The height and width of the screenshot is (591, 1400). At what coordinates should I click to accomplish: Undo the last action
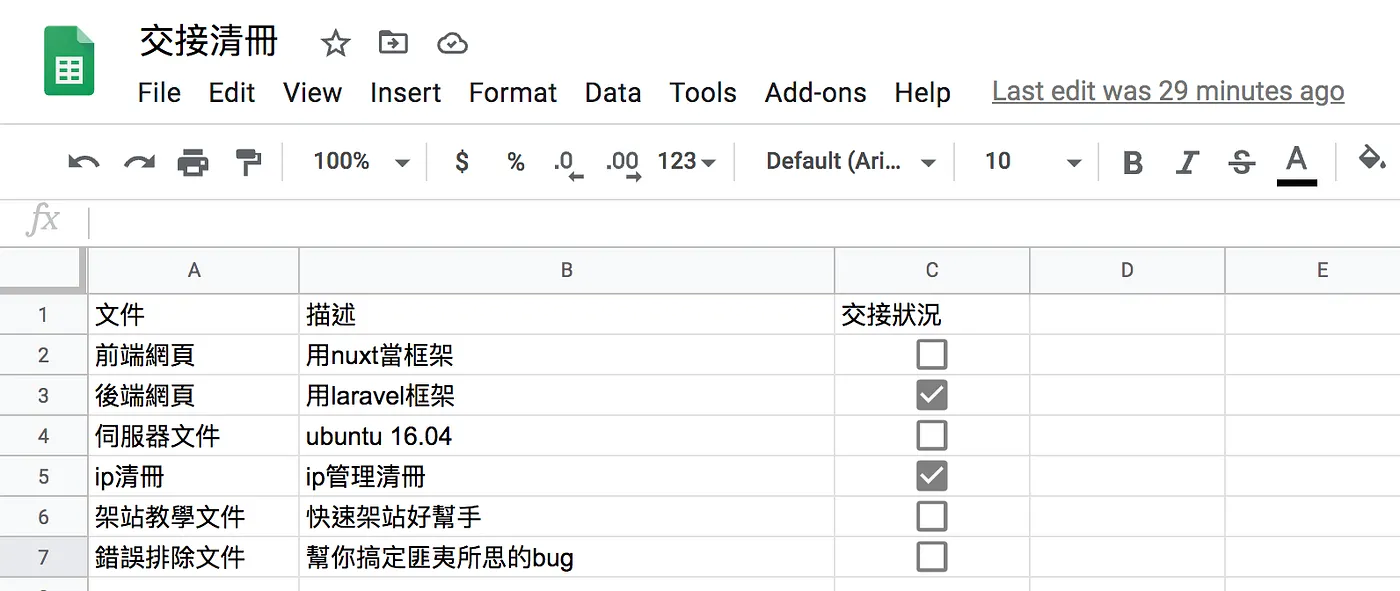(x=84, y=162)
